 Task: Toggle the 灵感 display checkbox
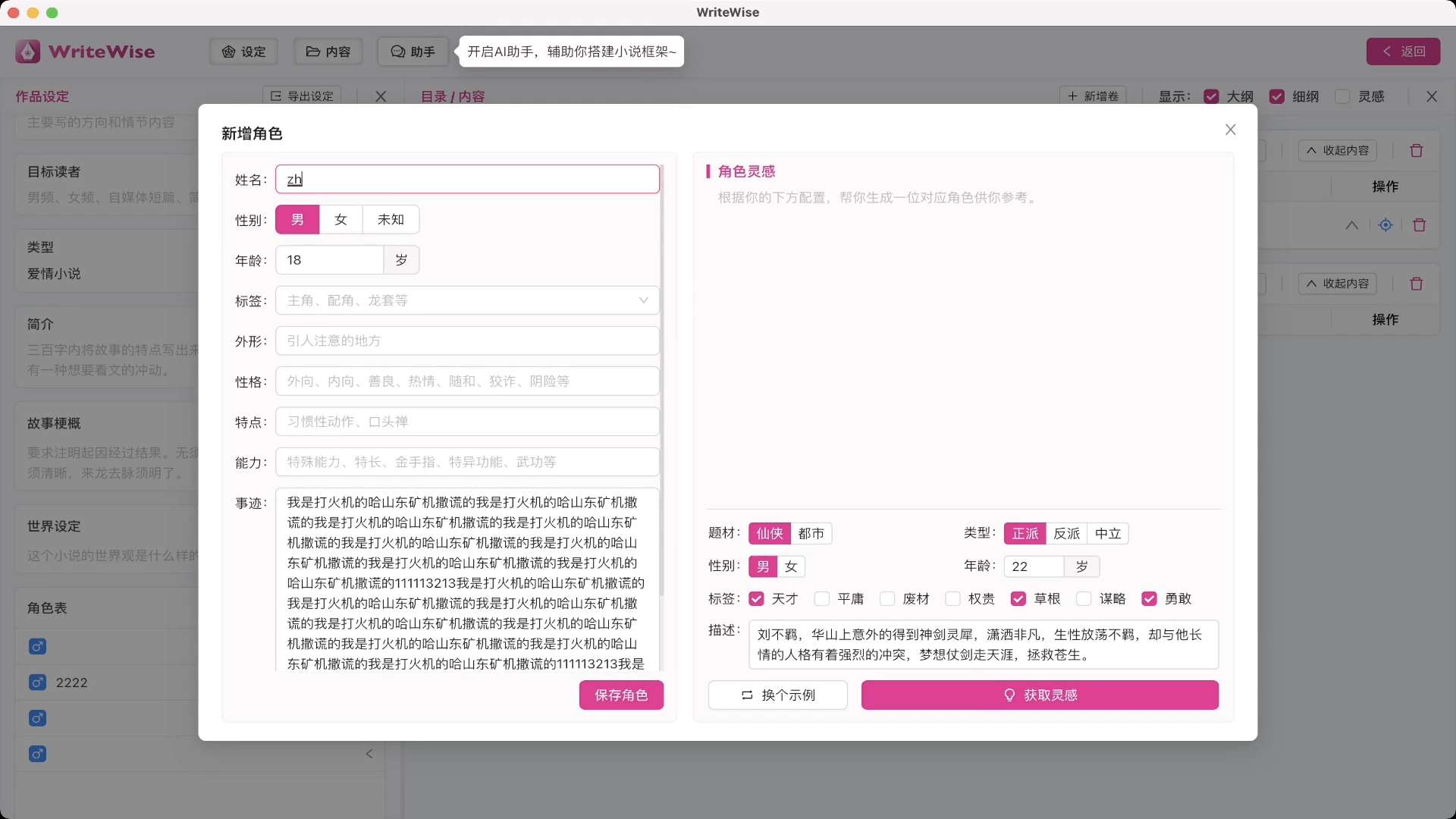pos(1343,96)
